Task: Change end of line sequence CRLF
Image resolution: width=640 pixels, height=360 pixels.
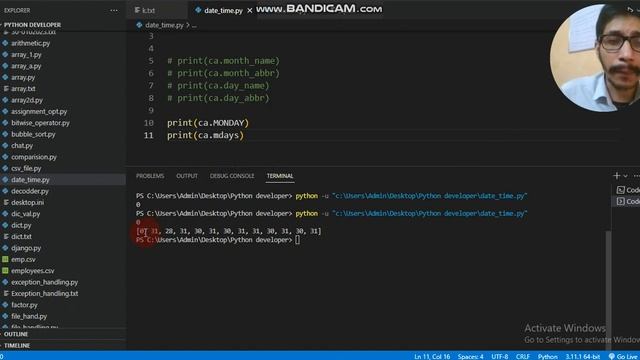Action: (x=522, y=356)
